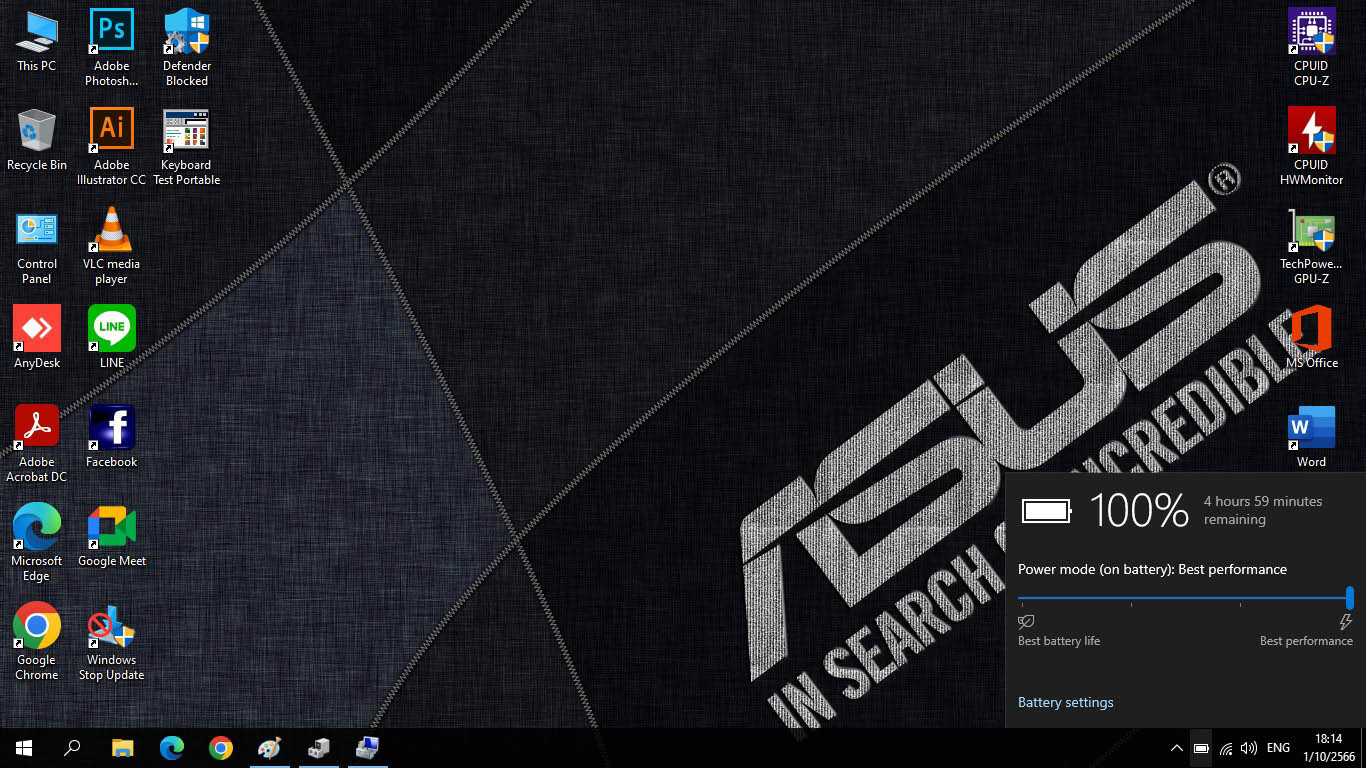Close the flyout via tray battery icon
The width and height of the screenshot is (1366, 768).
pos(1201,748)
